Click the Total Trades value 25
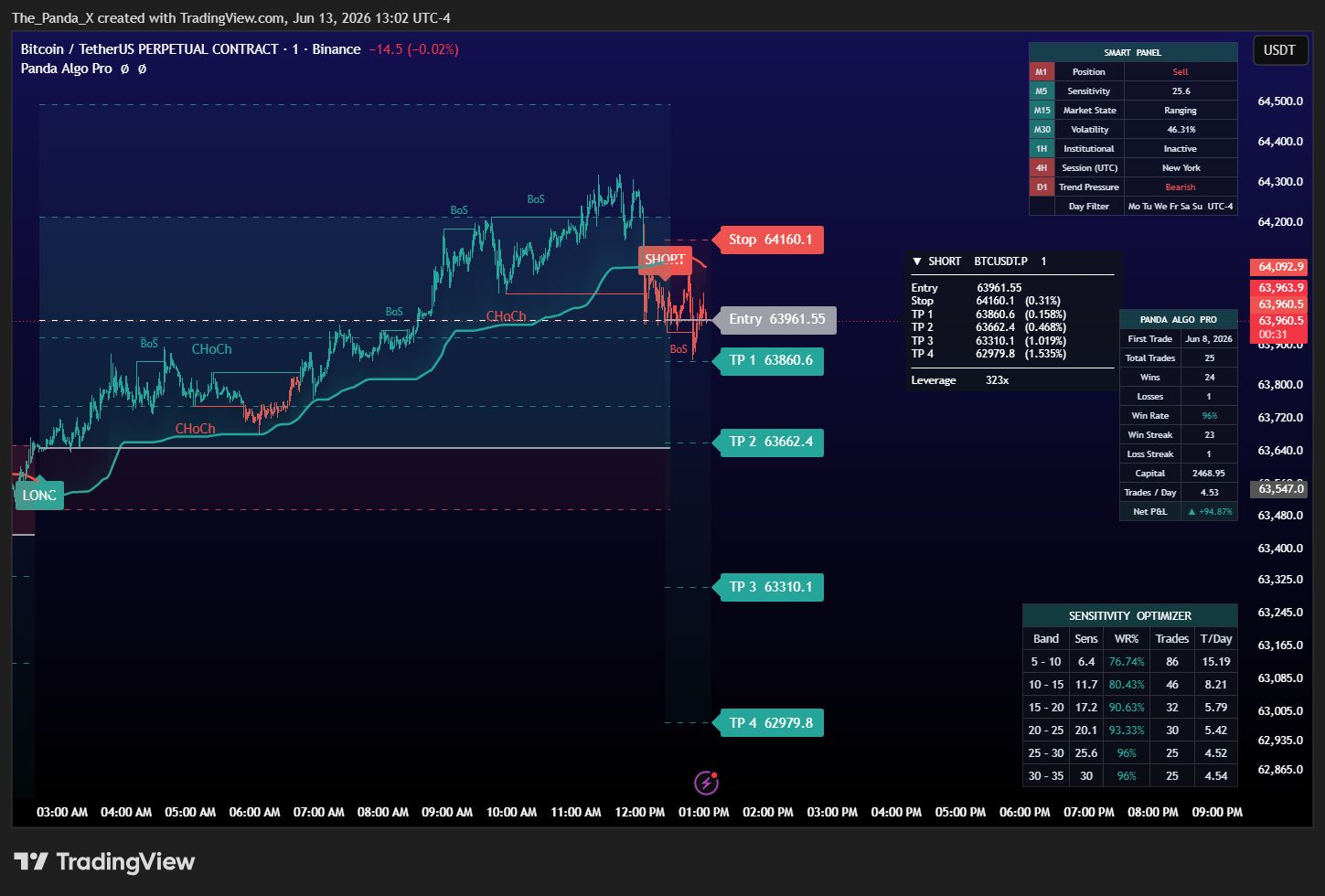 click(x=1209, y=358)
